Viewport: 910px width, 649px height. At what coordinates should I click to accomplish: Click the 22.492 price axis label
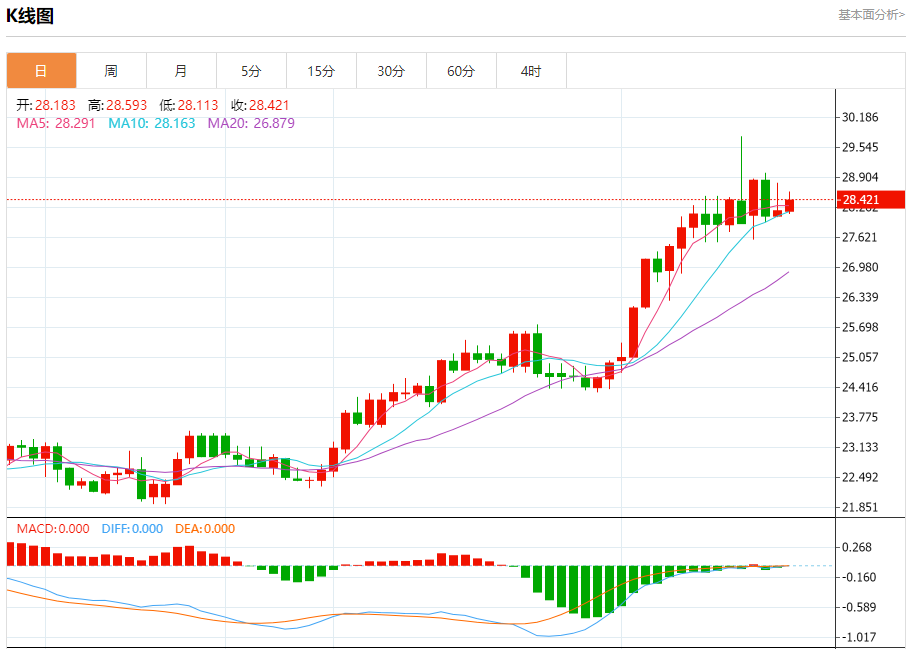point(860,477)
